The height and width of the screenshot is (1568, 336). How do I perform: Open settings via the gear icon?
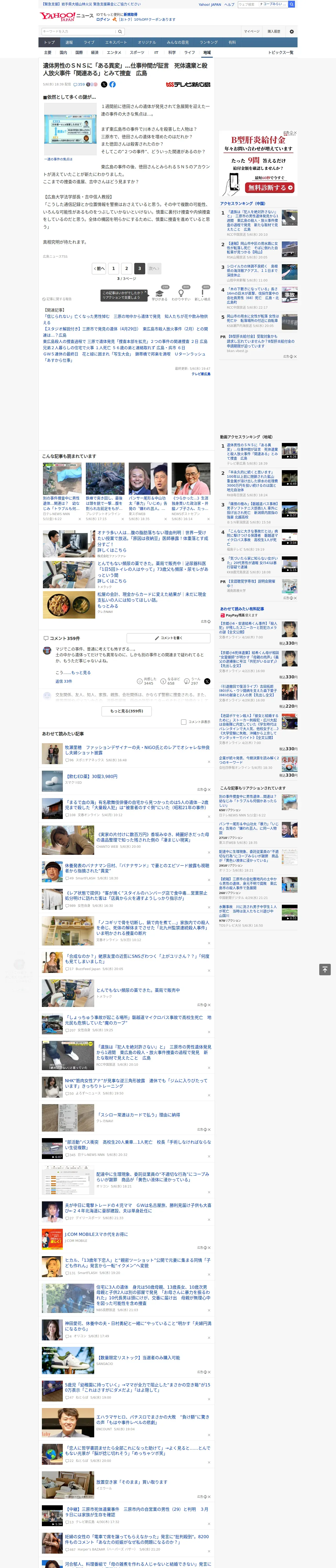coord(292,31)
